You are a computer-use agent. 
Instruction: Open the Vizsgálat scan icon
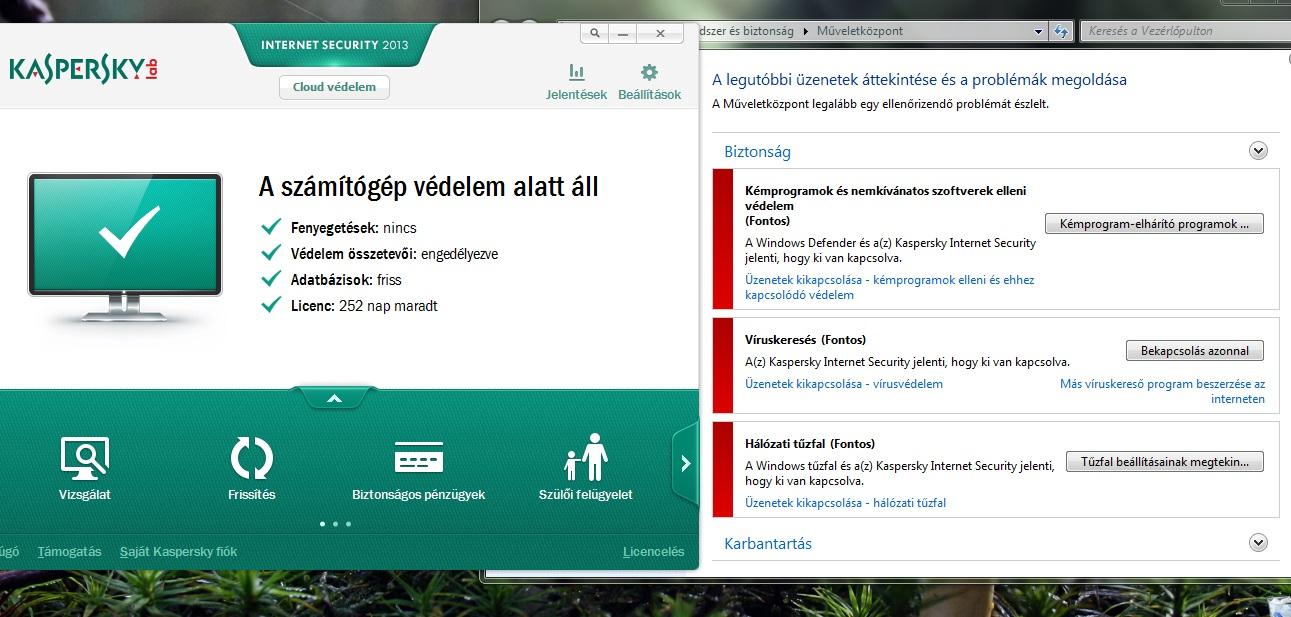tap(84, 459)
